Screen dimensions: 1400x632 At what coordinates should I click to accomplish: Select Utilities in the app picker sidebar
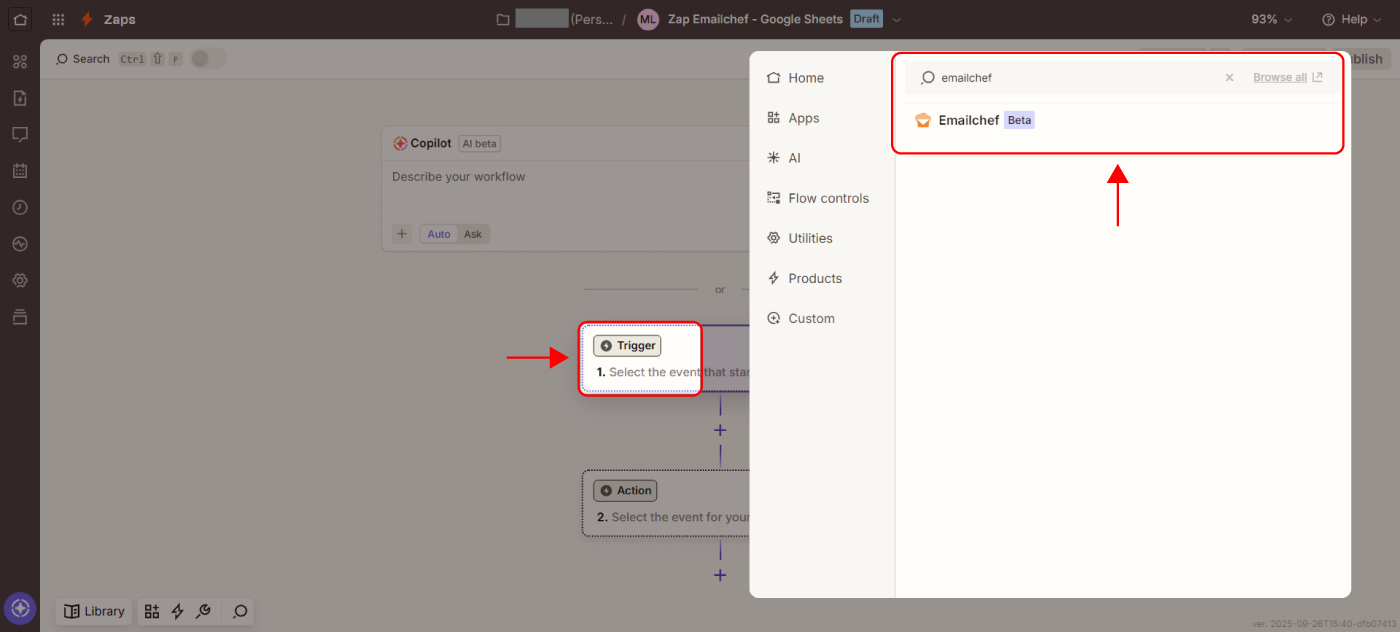pos(810,238)
